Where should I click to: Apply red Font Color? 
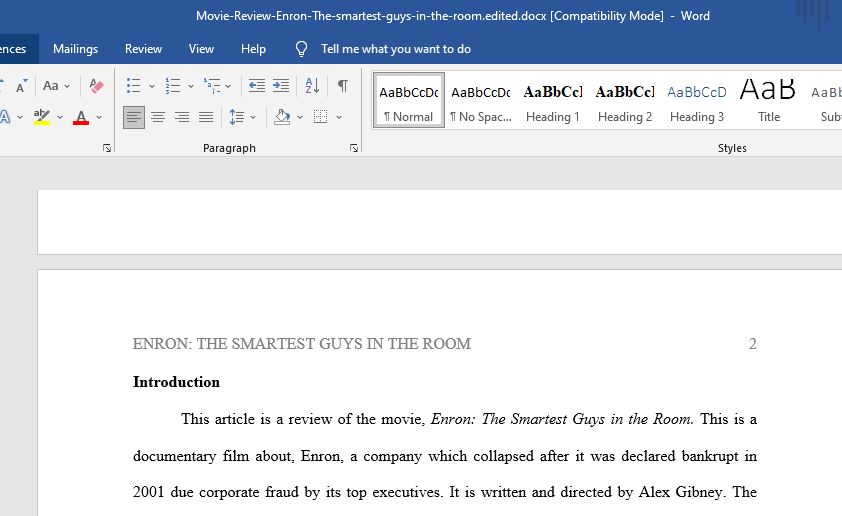(x=81, y=117)
